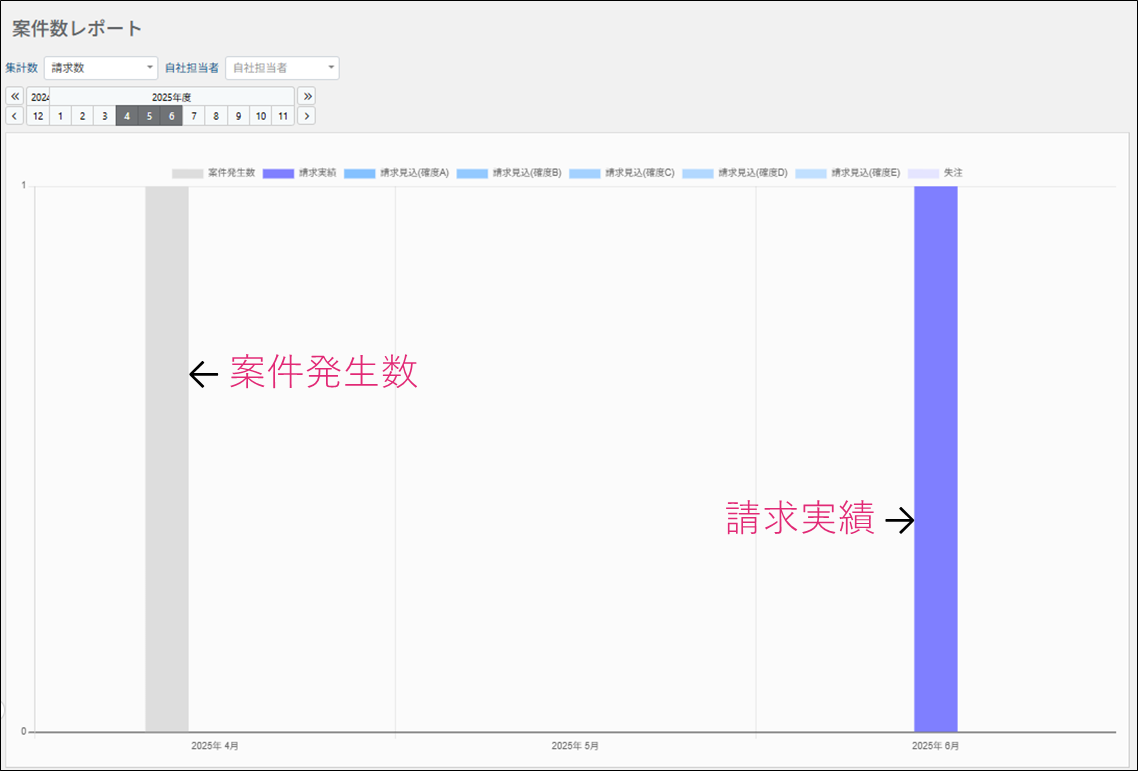Jump back one fiscal year with double-left arrow
1138x771 pixels.
[15, 97]
